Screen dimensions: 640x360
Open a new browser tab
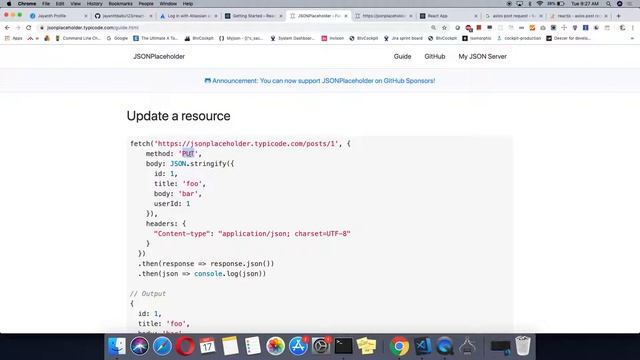[618, 16]
